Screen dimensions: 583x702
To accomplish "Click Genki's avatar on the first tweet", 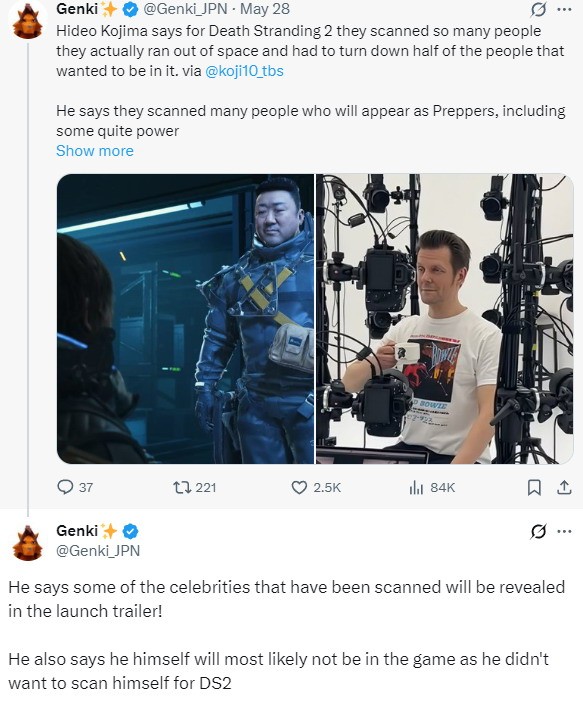I will (x=27, y=20).
